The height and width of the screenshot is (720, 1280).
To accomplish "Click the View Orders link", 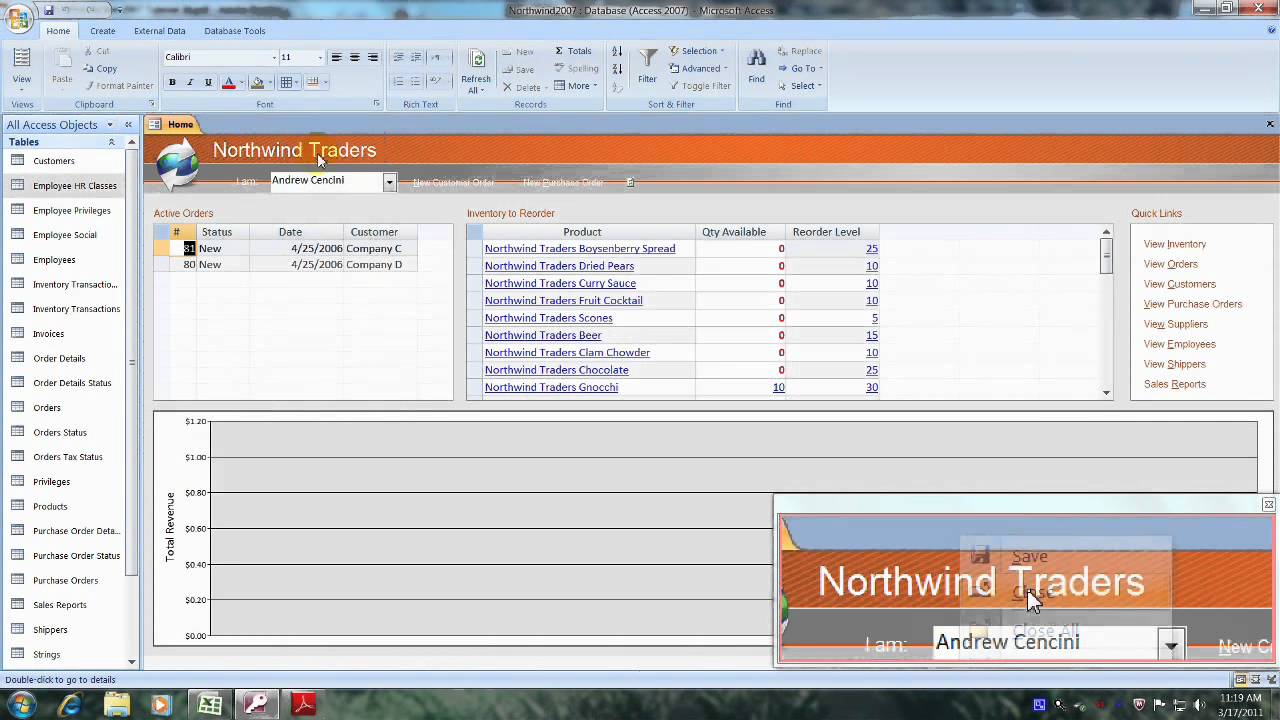I will click(x=1170, y=264).
